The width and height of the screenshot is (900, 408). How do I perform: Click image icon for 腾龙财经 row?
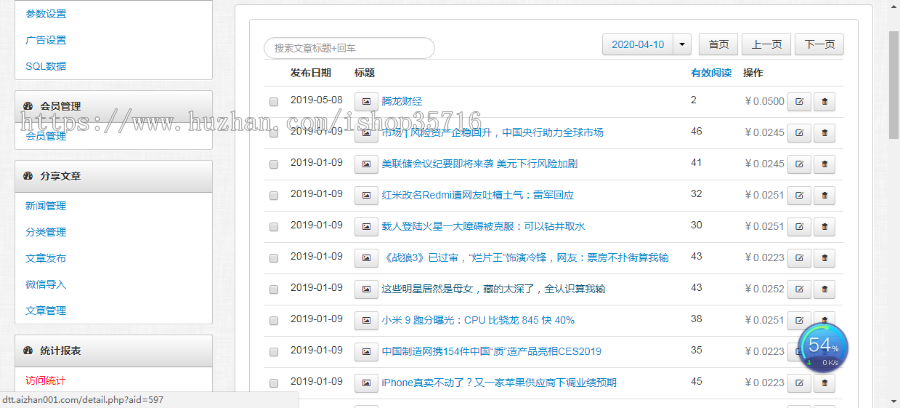point(366,102)
